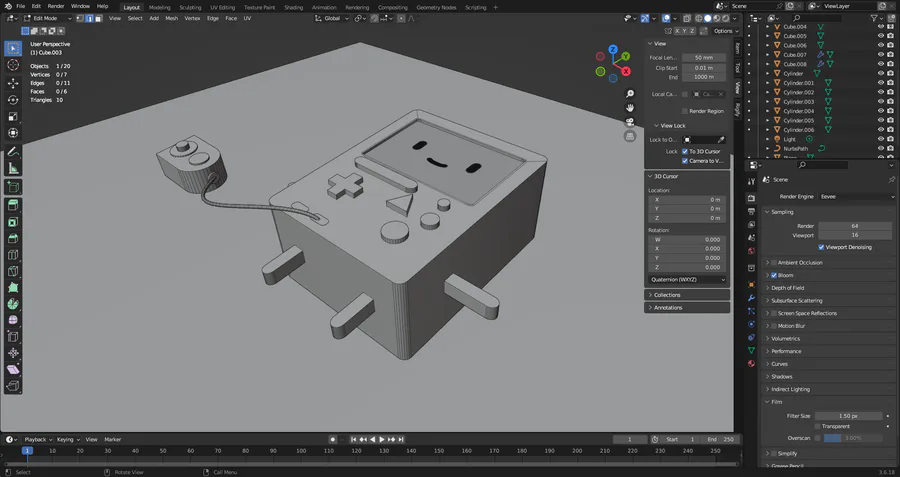
Task: Expand the Annotations panel
Action: (687, 308)
